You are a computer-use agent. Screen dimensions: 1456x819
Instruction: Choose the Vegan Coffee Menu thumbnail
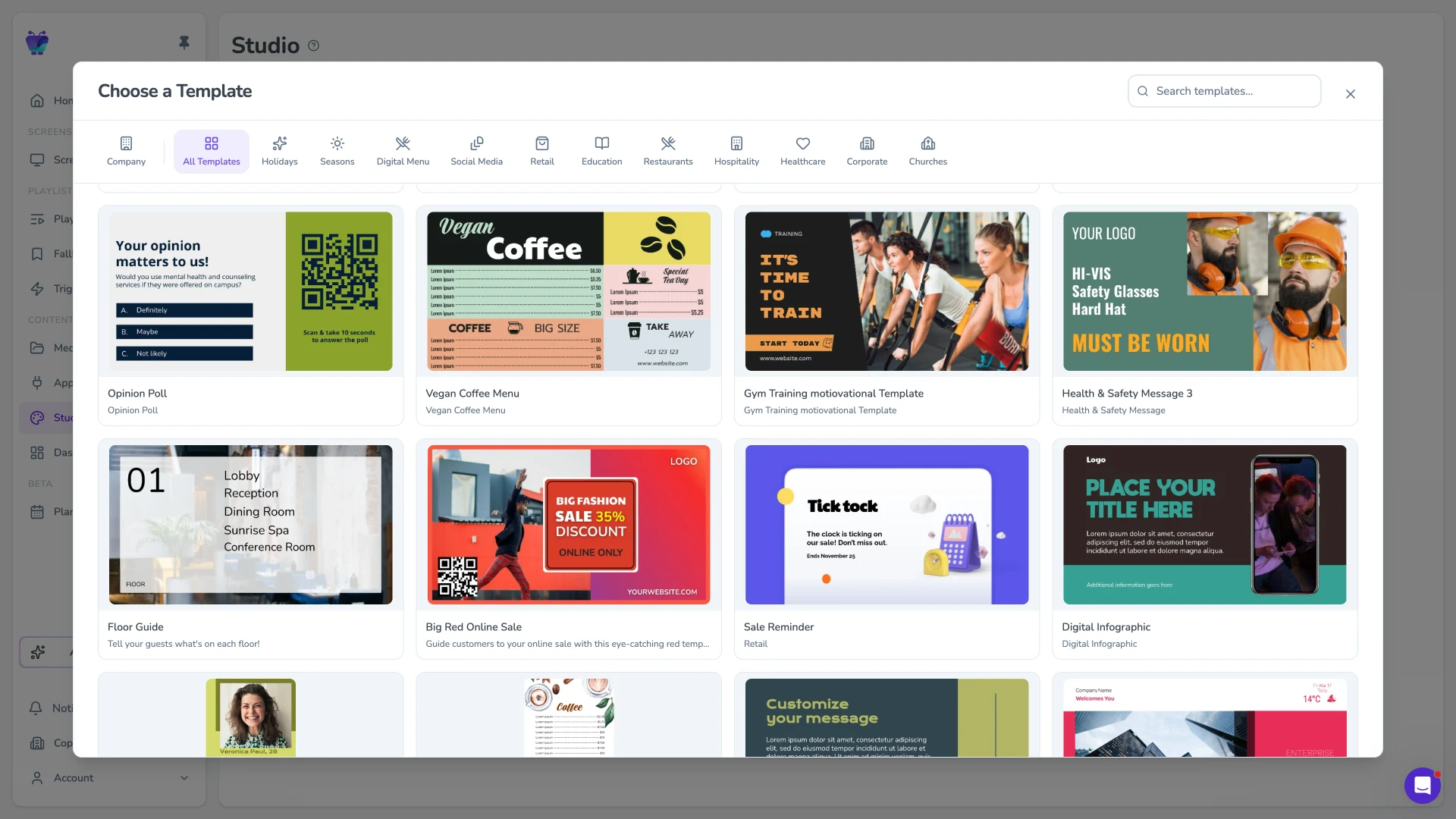[x=569, y=291]
